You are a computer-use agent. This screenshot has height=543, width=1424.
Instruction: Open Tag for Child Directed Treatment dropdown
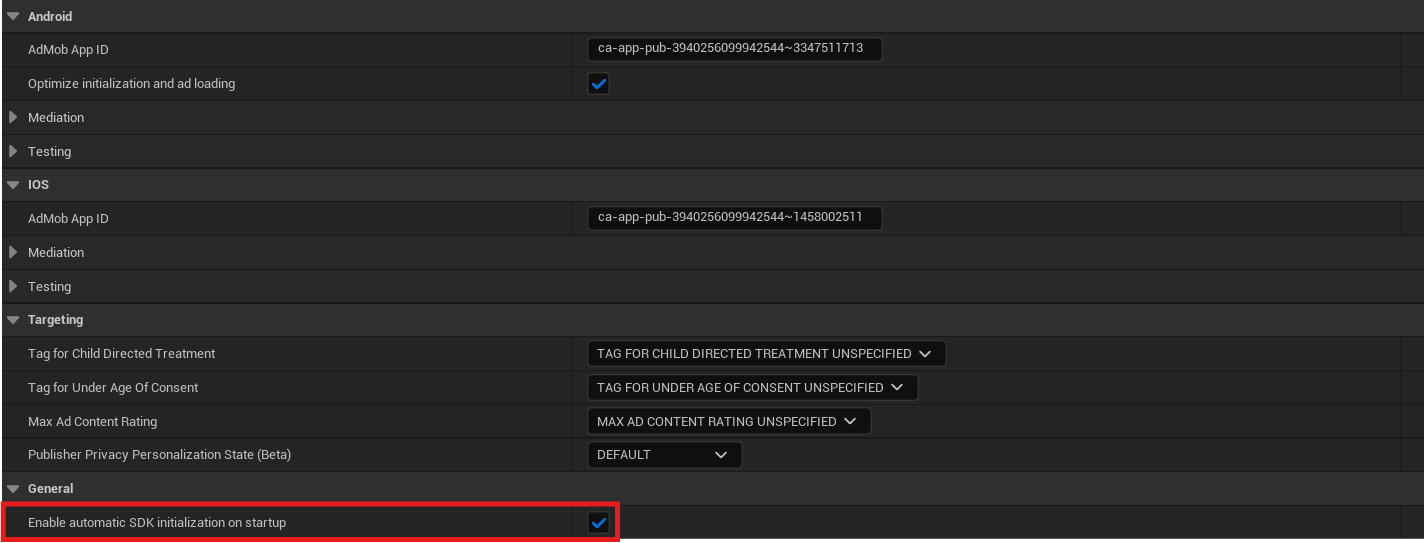click(x=766, y=354)
